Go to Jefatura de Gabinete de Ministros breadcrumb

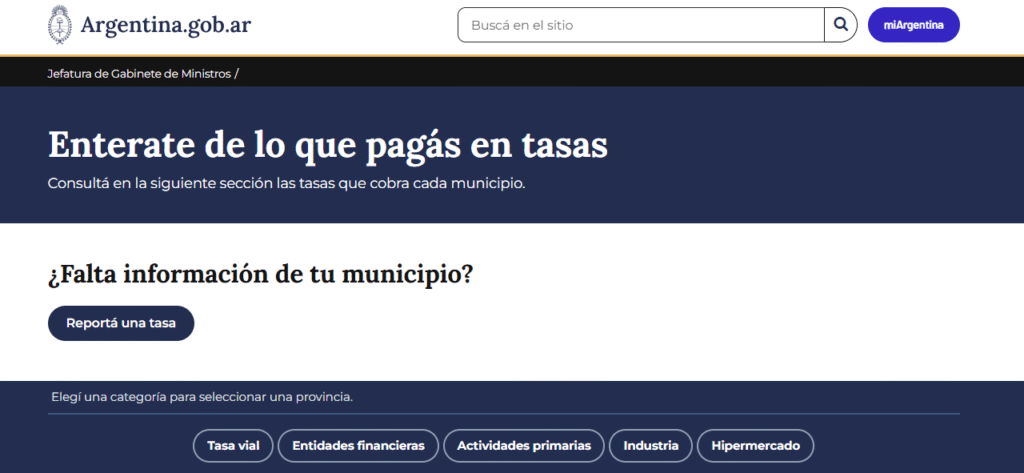point(139,73)
